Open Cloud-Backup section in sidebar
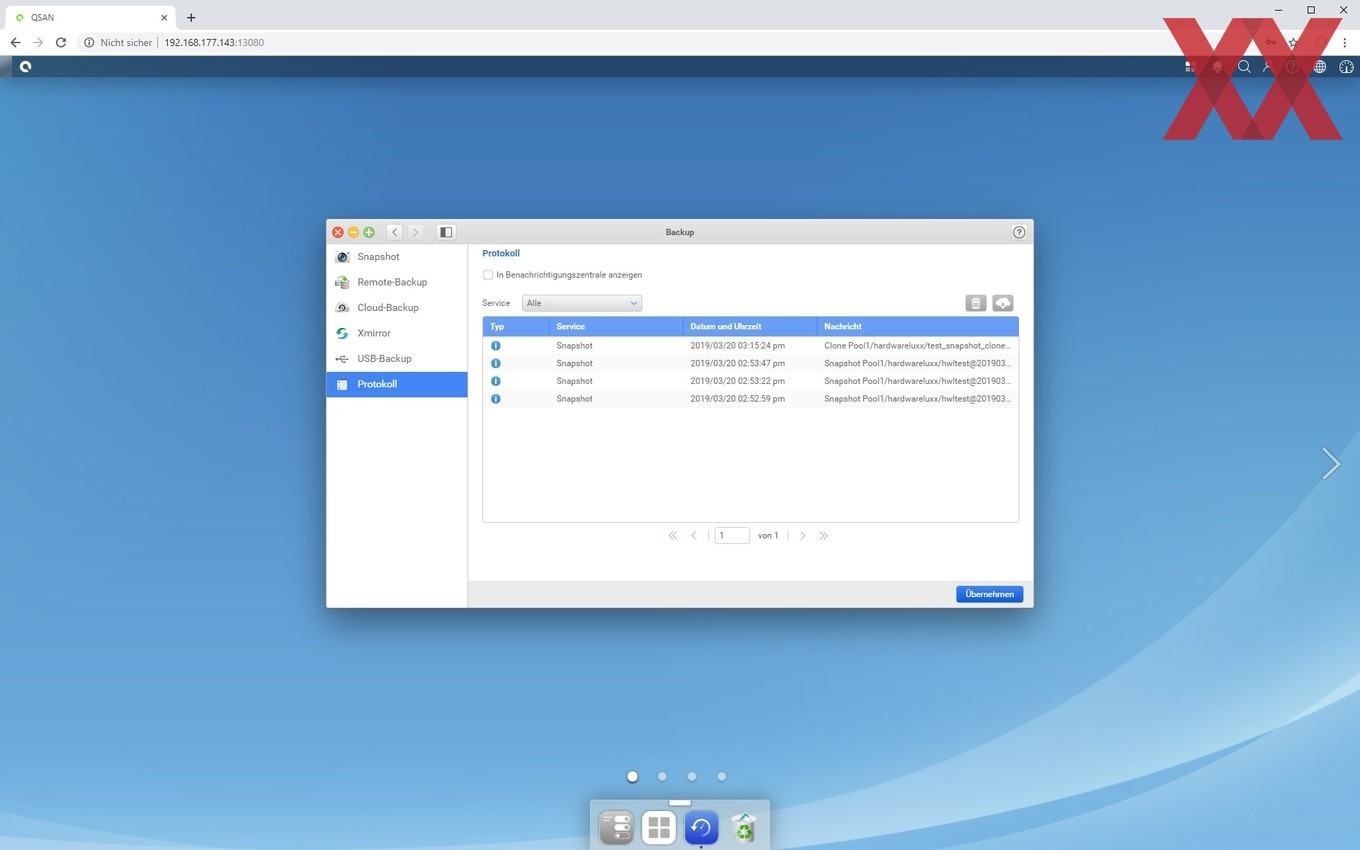The width and height of the screenshot is (1360, 850). 397,308
